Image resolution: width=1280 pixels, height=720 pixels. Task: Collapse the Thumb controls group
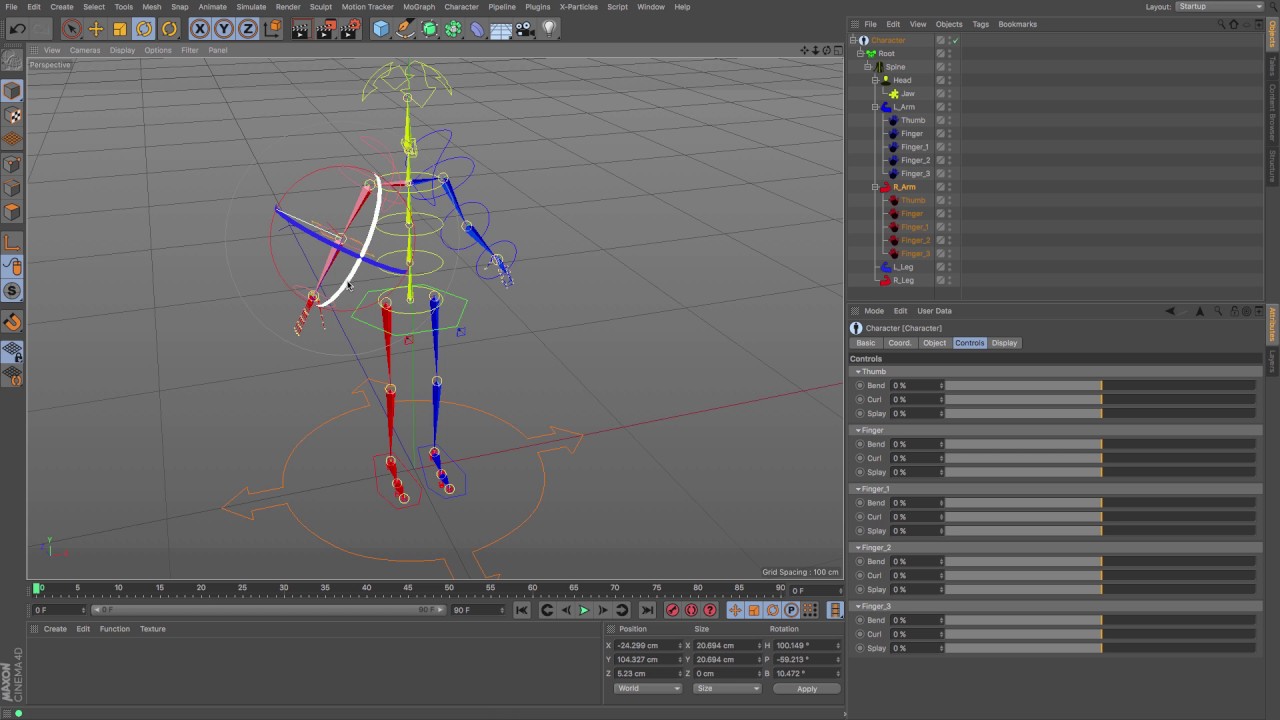point(857,372)
